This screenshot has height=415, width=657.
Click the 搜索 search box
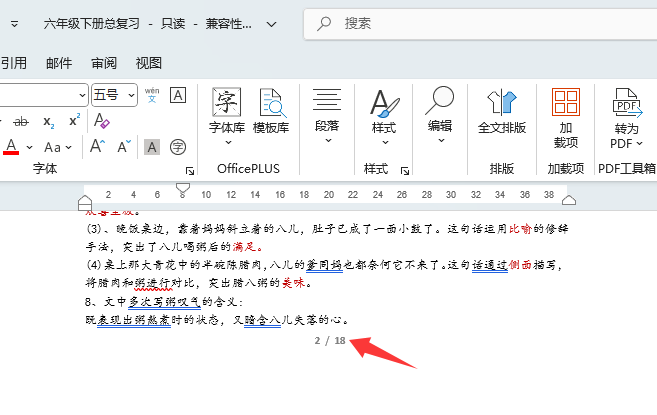point(480,24)
